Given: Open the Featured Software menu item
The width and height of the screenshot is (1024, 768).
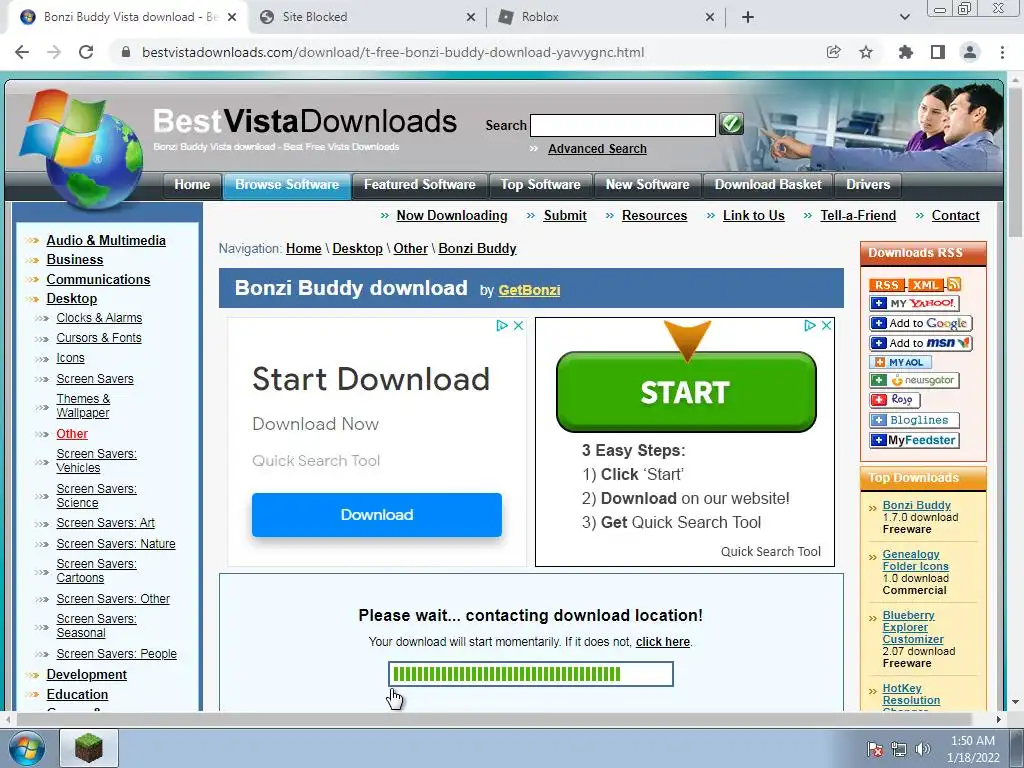Looking at the screenshot, I should tap(419, 185).
